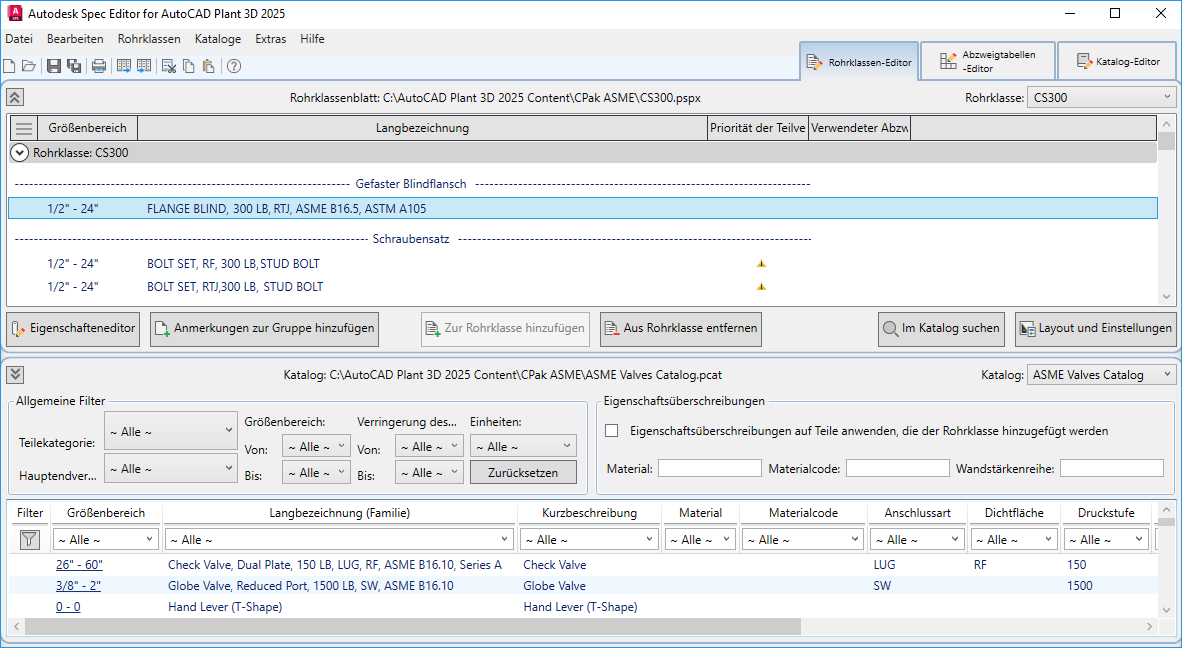
Task: Click into the Wandstärkenreihe field
Action: click(1112, 468)
